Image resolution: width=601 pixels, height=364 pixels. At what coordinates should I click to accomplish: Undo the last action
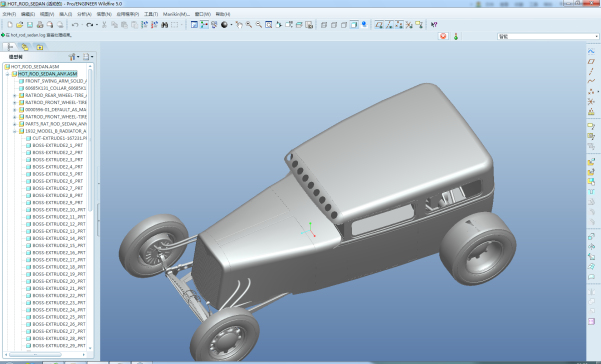75,25
